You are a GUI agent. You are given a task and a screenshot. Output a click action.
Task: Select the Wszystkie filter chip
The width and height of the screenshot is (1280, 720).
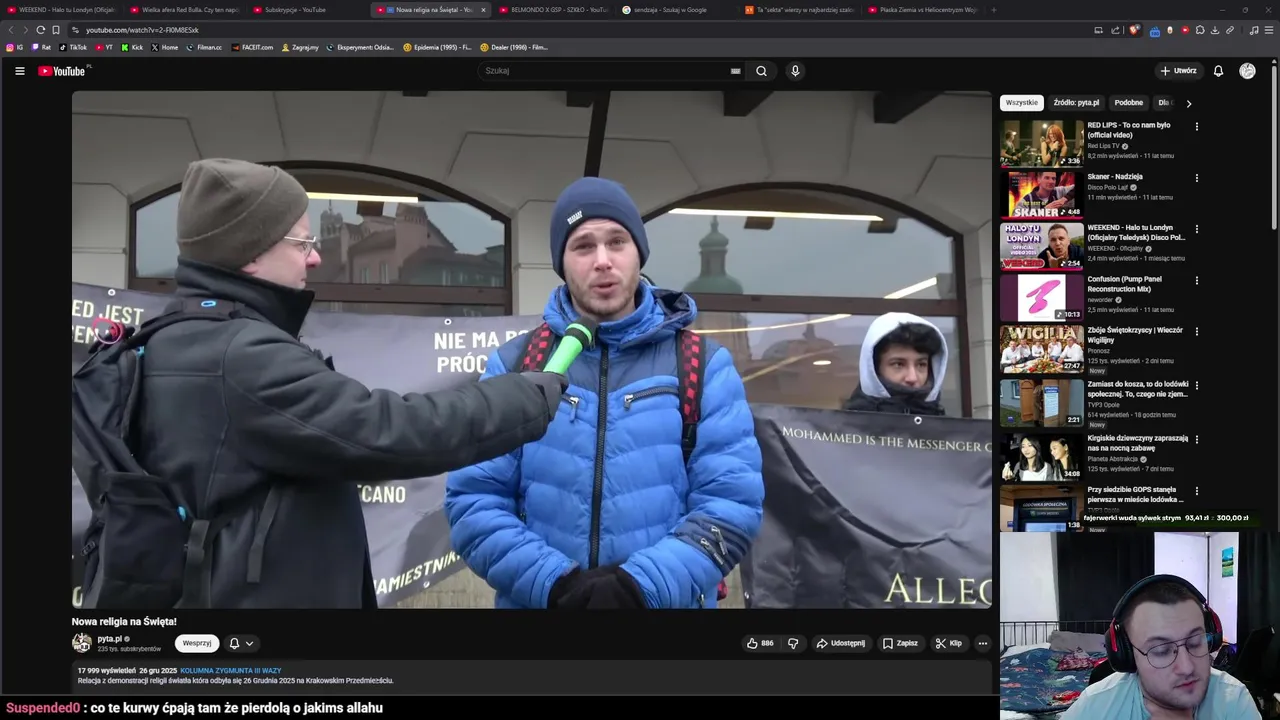coord(1022,103)
